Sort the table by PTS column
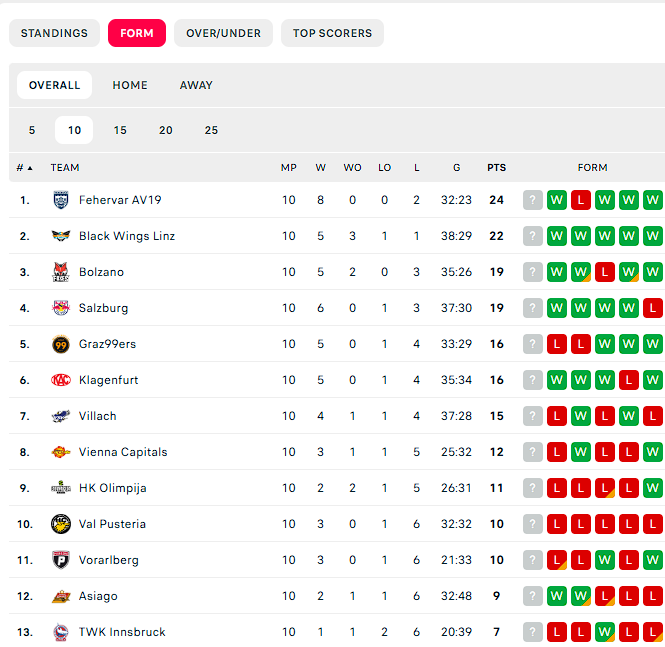The width and height of the screenshot is (665, 647). [496, 168]
